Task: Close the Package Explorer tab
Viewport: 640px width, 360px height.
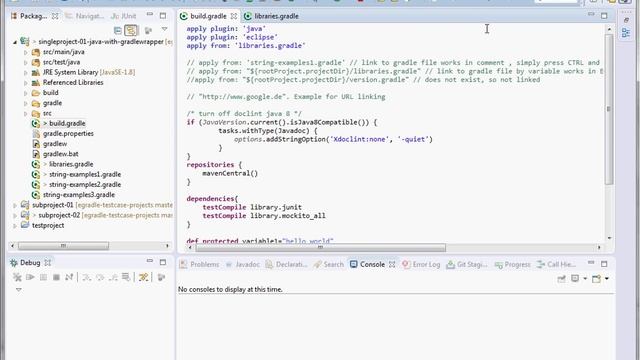Action: (55, 16)
